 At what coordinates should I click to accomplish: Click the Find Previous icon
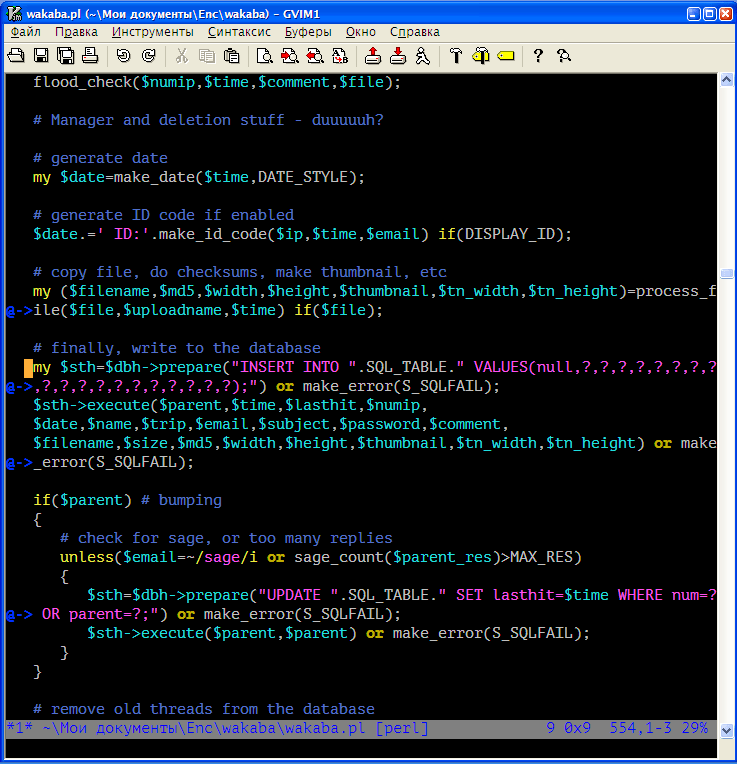click(x=315, y=56)
